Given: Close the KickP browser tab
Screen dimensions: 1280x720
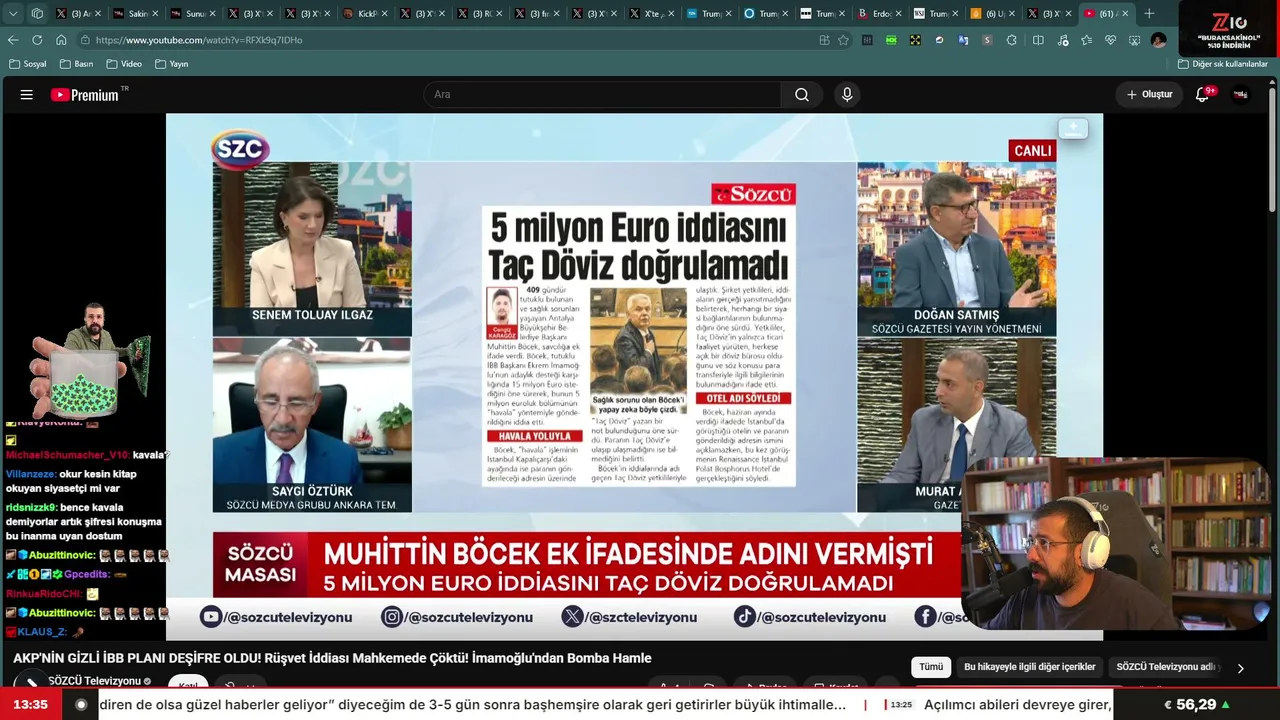Looking at the screenshot, I should click(x=383, y=14).
